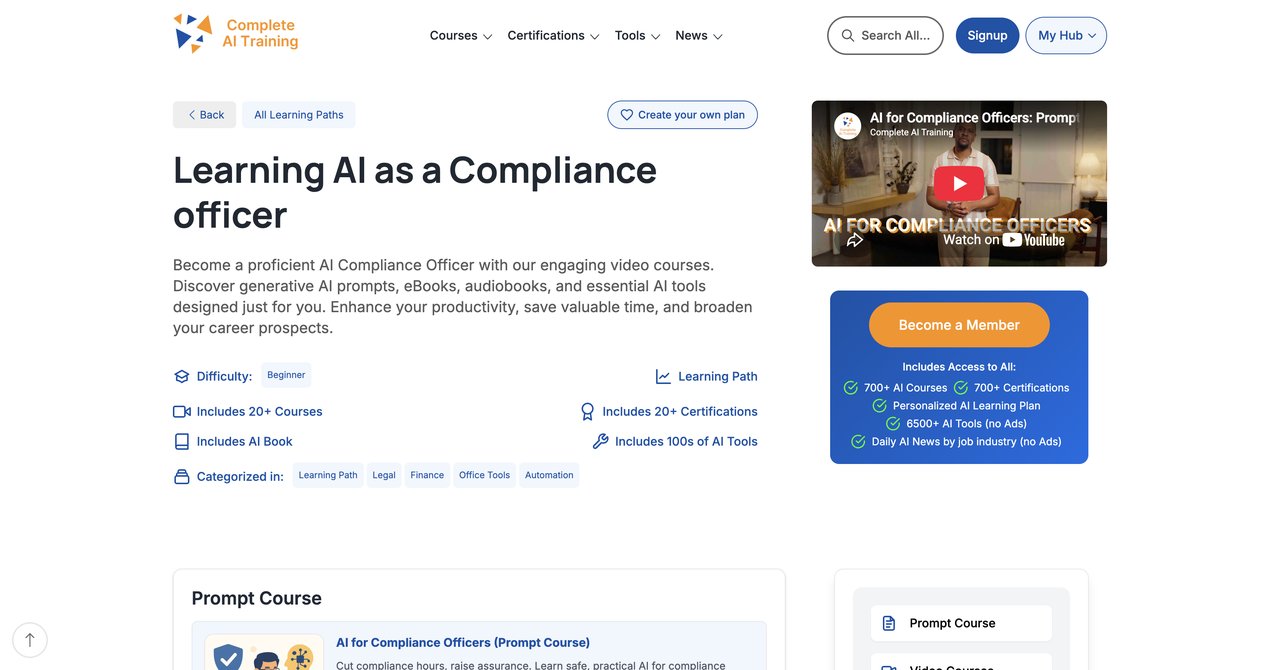This screenshot has height=670, width=1280.
Task: Click the Categorized in stack icon
Action: click(x=181, y=477)
